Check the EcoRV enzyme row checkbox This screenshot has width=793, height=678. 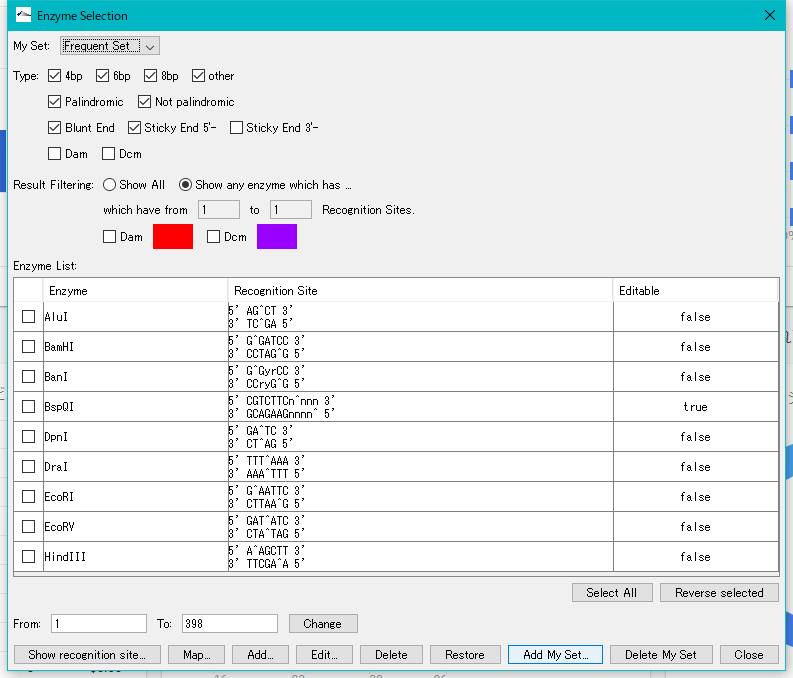coord(28,527)
